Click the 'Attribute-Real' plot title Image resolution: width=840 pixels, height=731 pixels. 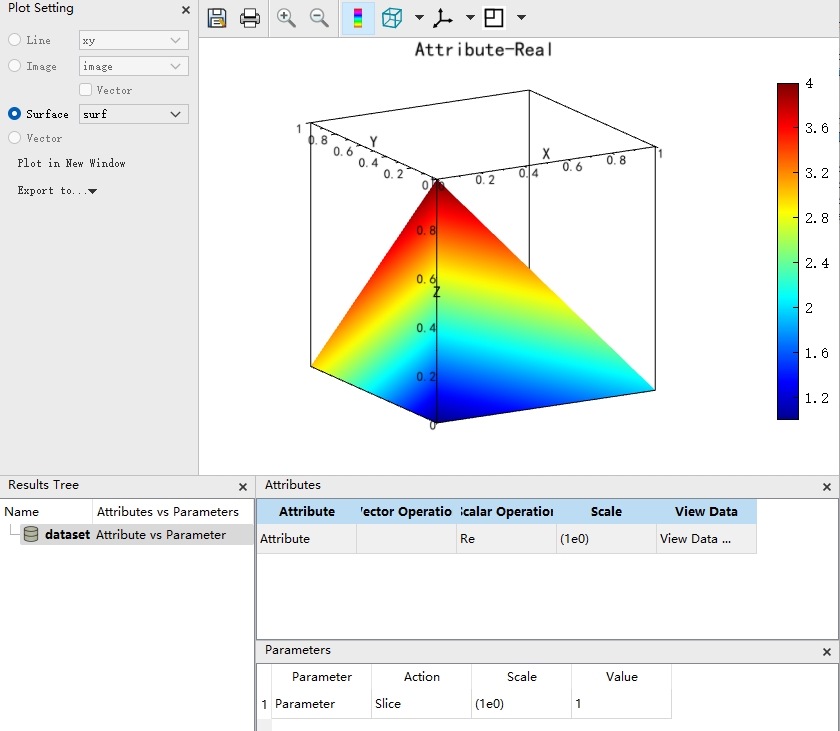pos(483,50)
